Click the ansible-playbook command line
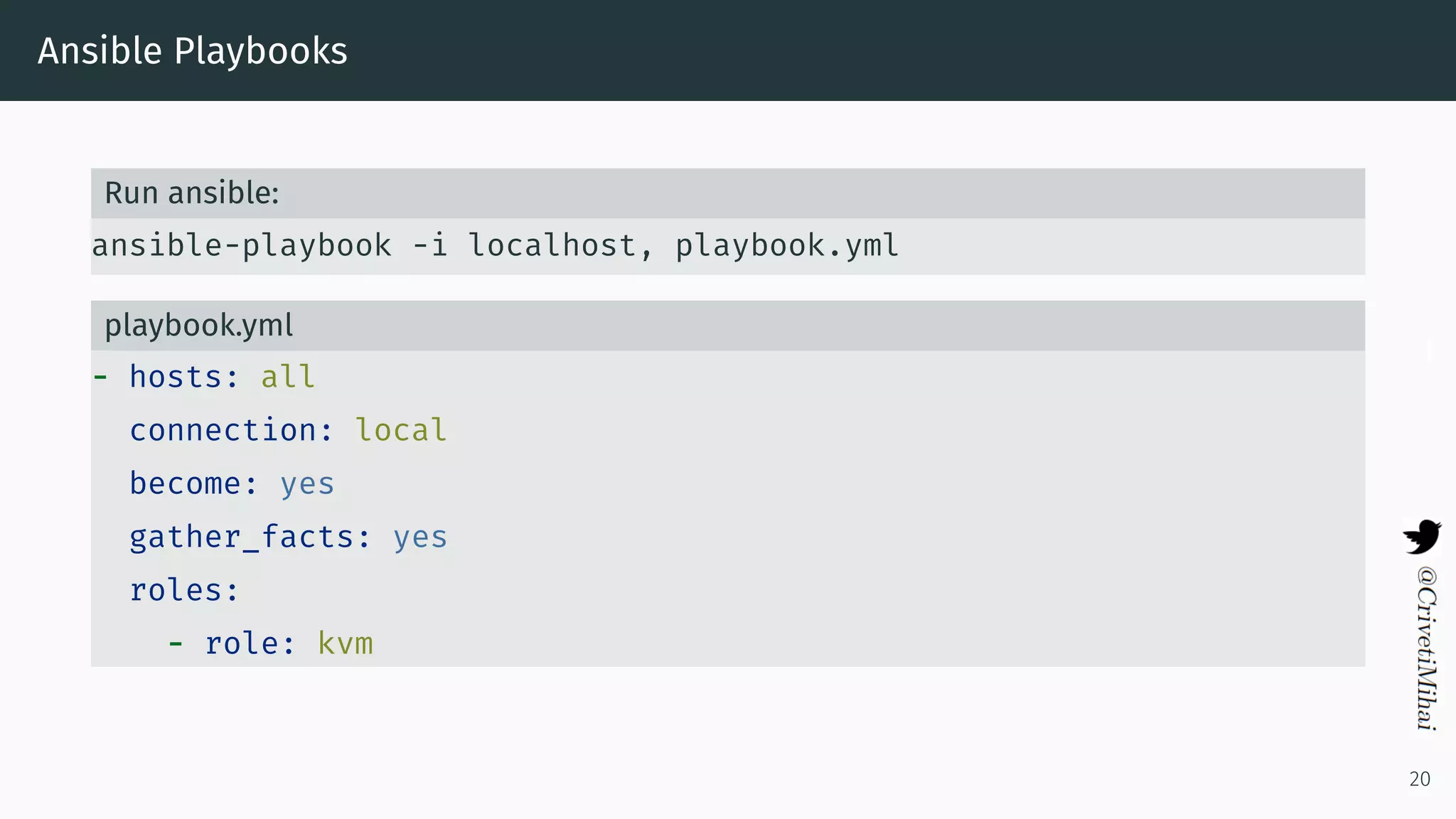 [496, 246]
